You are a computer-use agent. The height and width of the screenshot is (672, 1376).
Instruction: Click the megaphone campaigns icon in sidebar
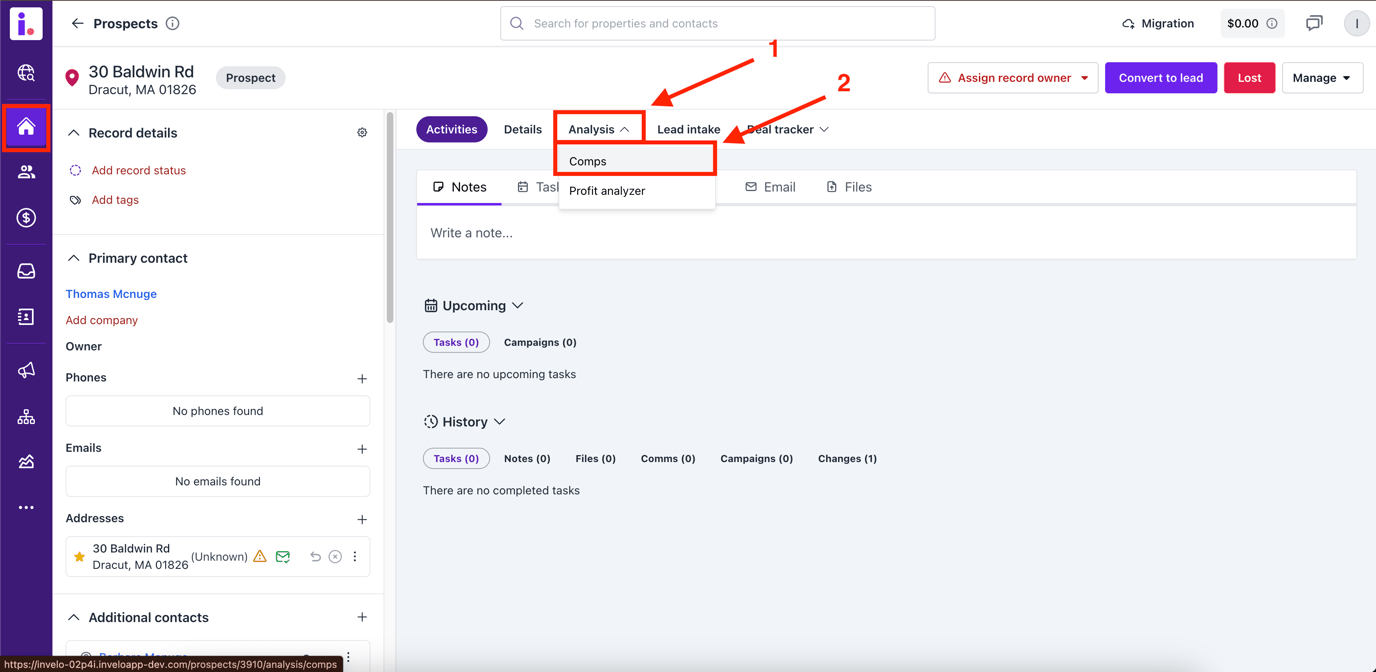(26, 370)
